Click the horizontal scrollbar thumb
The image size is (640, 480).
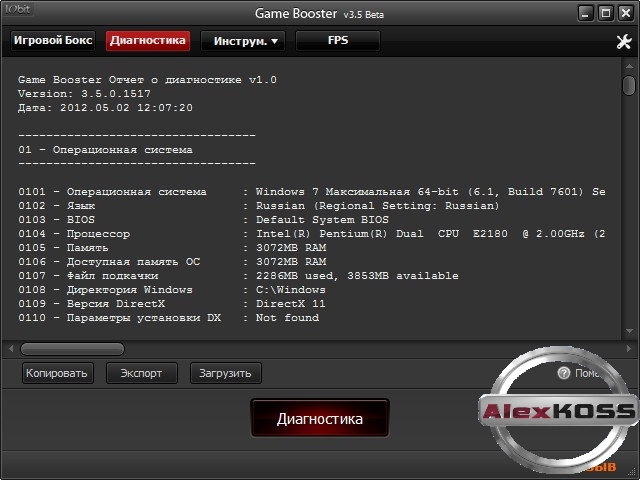(x=72, y=349)
